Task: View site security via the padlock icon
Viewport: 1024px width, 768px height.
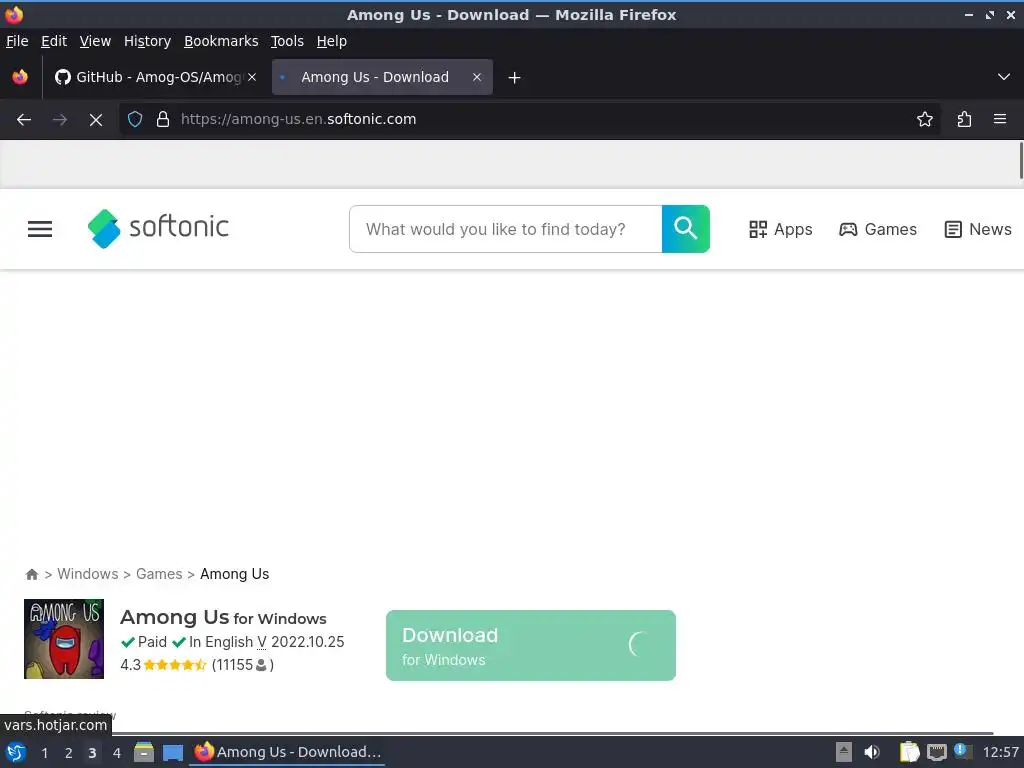Action: coord(163,120)
